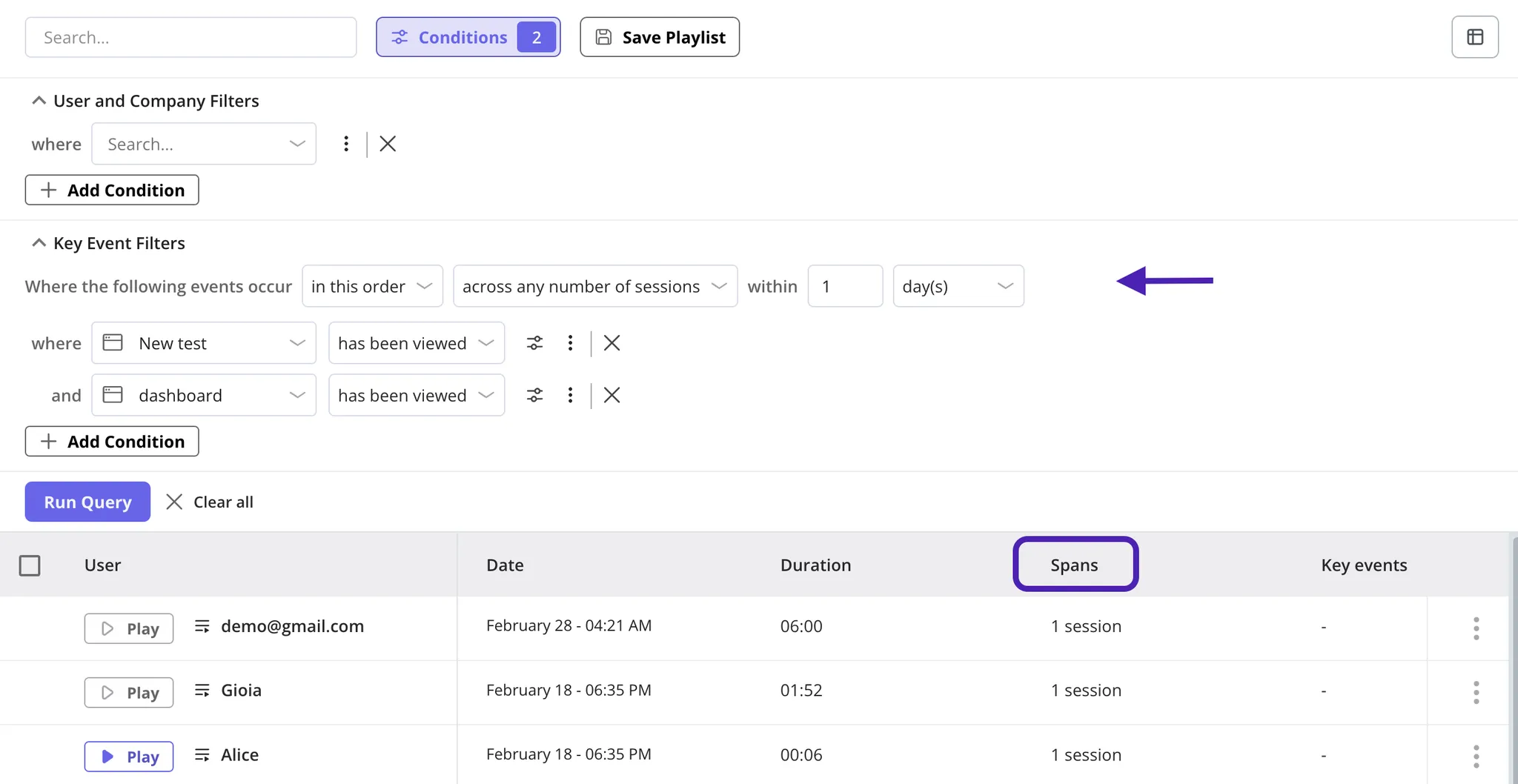Click the Gioia user name
This screenshot has width=1518, height=784.
(241, 690)
